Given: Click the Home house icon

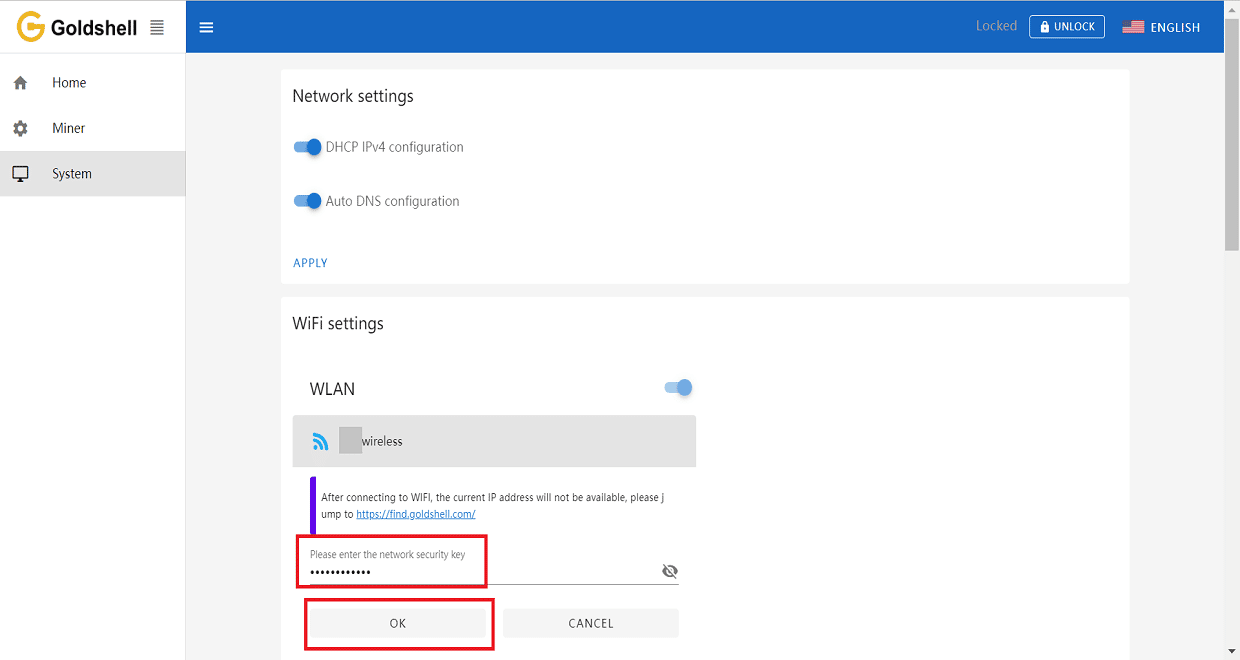Looking at the screenshot, I should (20, 83).
